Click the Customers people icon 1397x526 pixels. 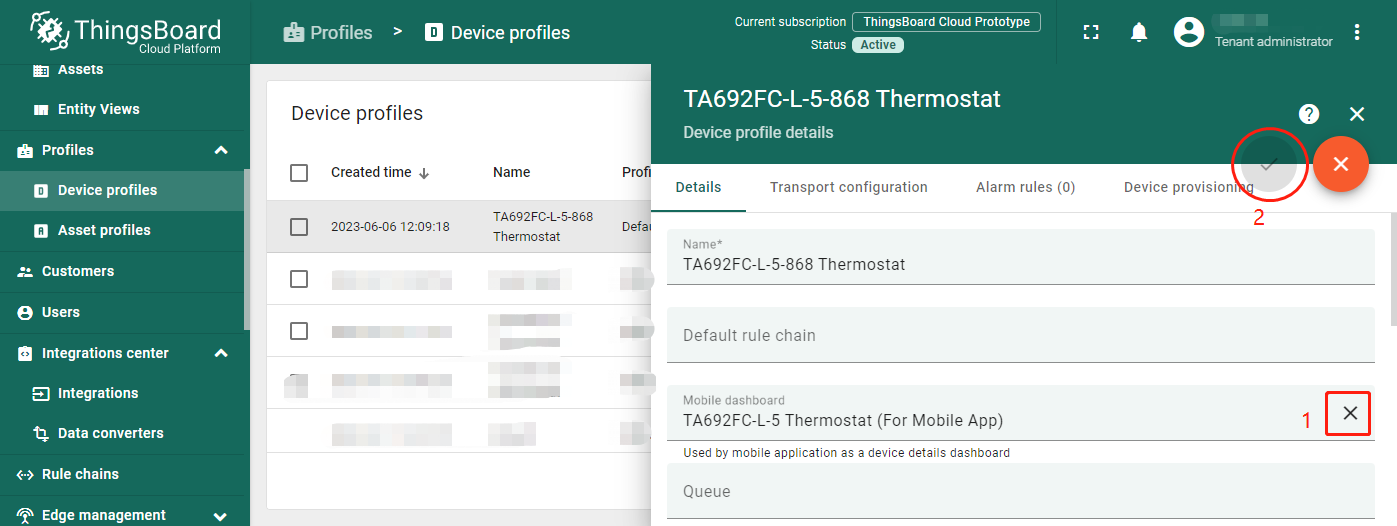pos(25,272)
